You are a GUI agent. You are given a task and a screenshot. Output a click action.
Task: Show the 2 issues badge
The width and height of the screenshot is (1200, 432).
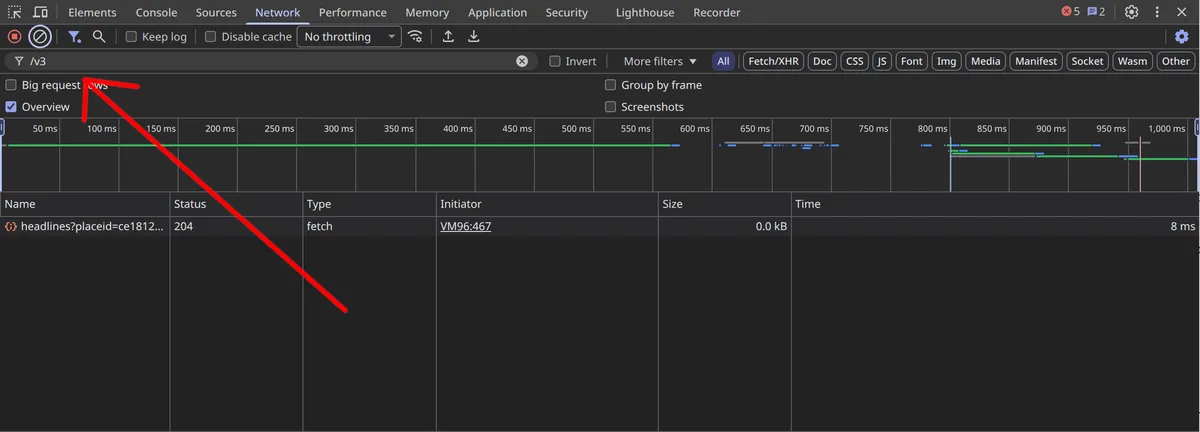1096,12
